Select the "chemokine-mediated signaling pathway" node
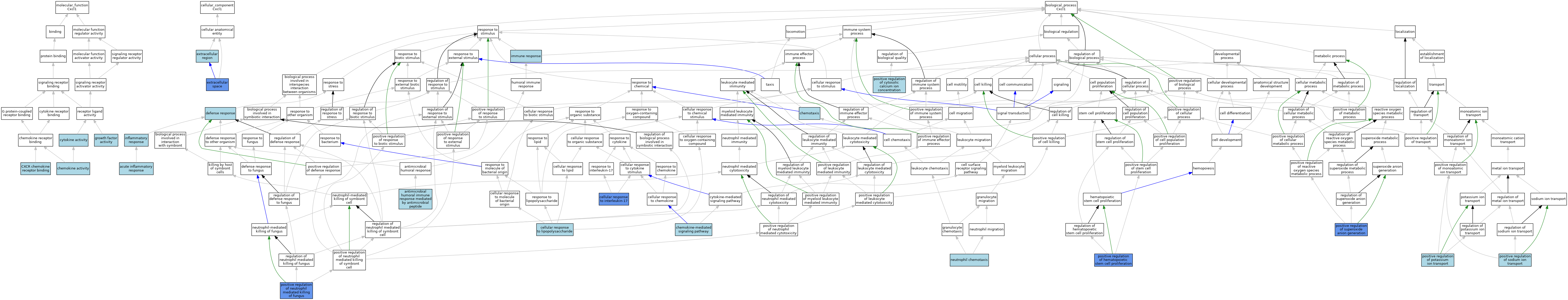1568x300 pixels. (x=693, y=230)
